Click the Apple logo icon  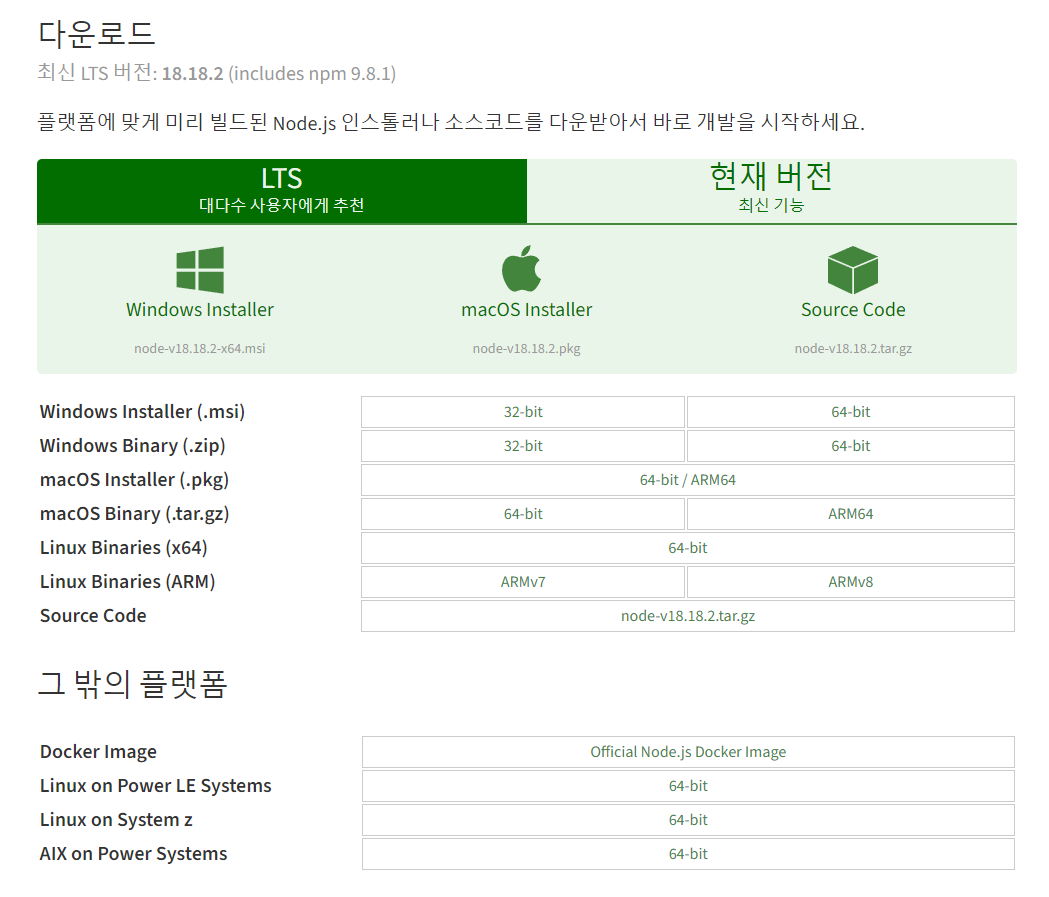pos(522,268)
